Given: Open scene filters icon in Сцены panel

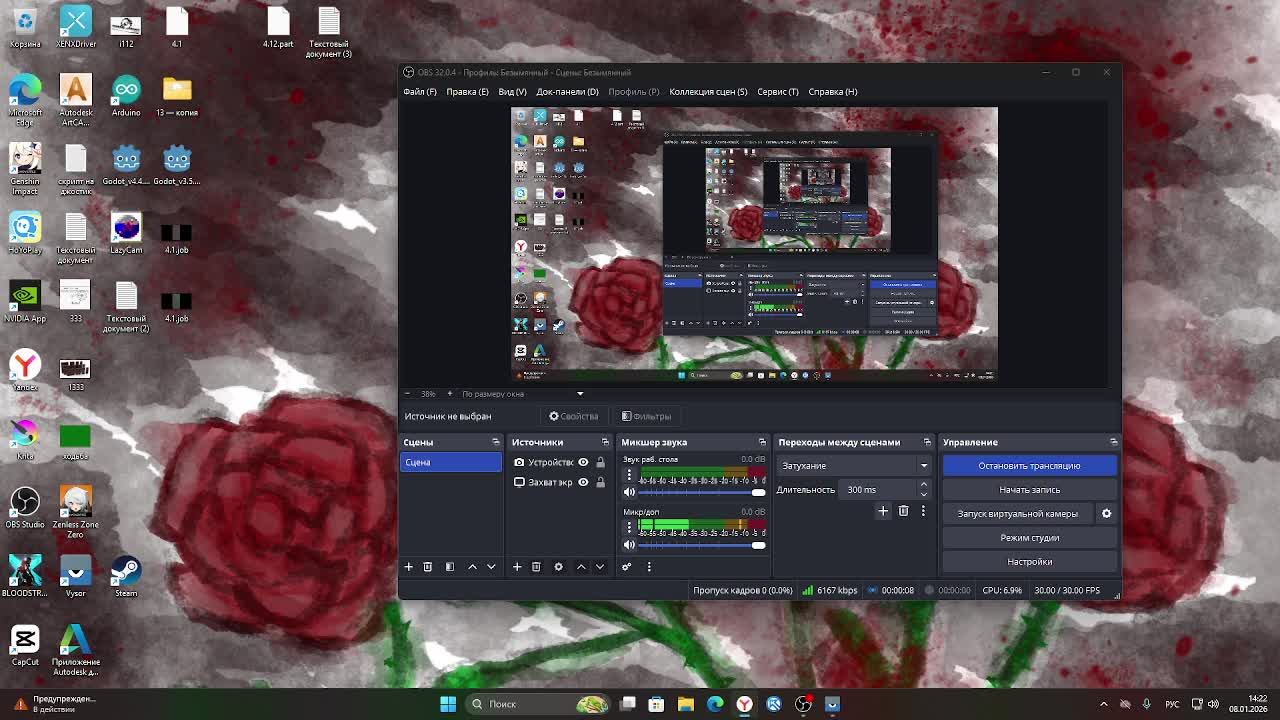Looking at the screenshot, I should (x=449, y=567).
